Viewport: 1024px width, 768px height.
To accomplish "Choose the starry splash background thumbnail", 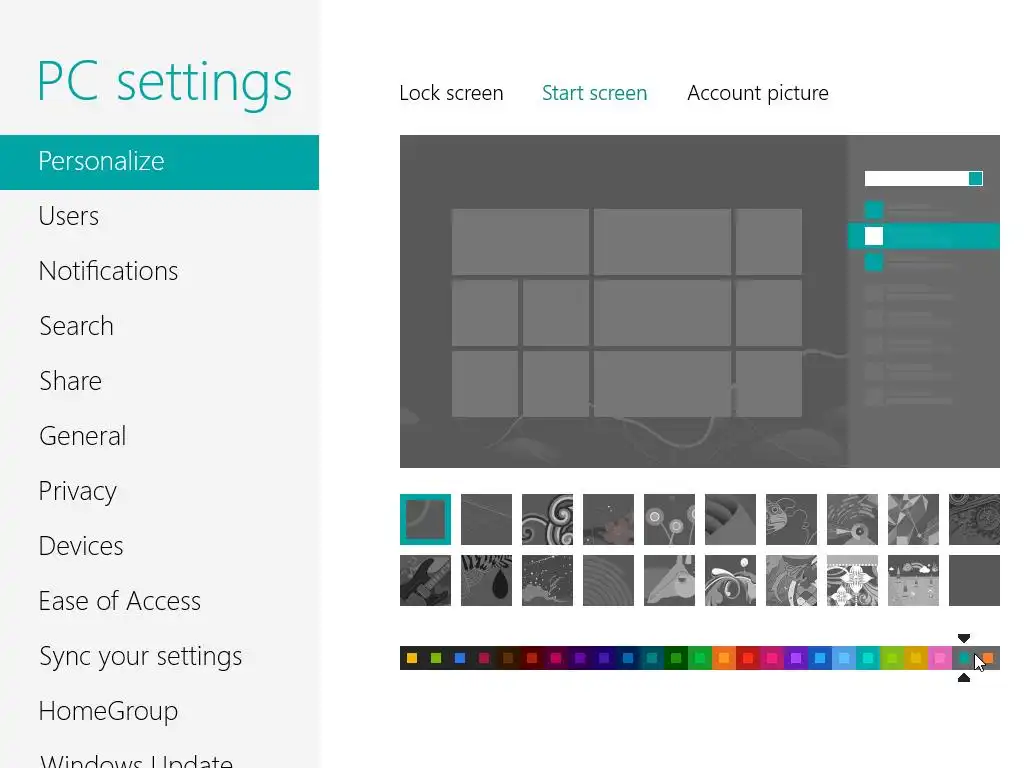I will pos(547,581).
